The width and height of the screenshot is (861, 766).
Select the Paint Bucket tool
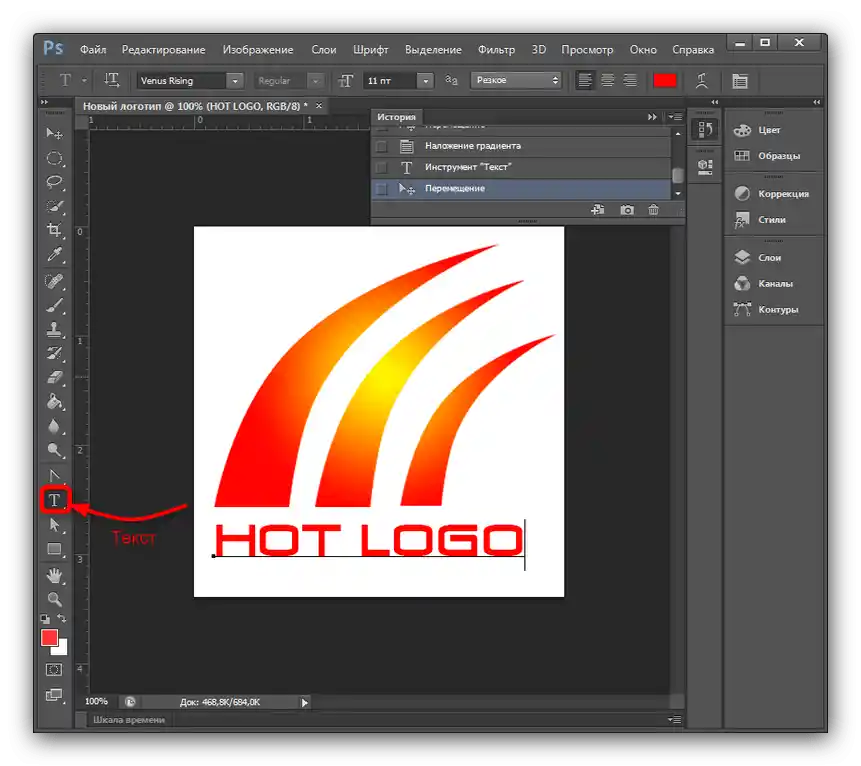point(54,401)
